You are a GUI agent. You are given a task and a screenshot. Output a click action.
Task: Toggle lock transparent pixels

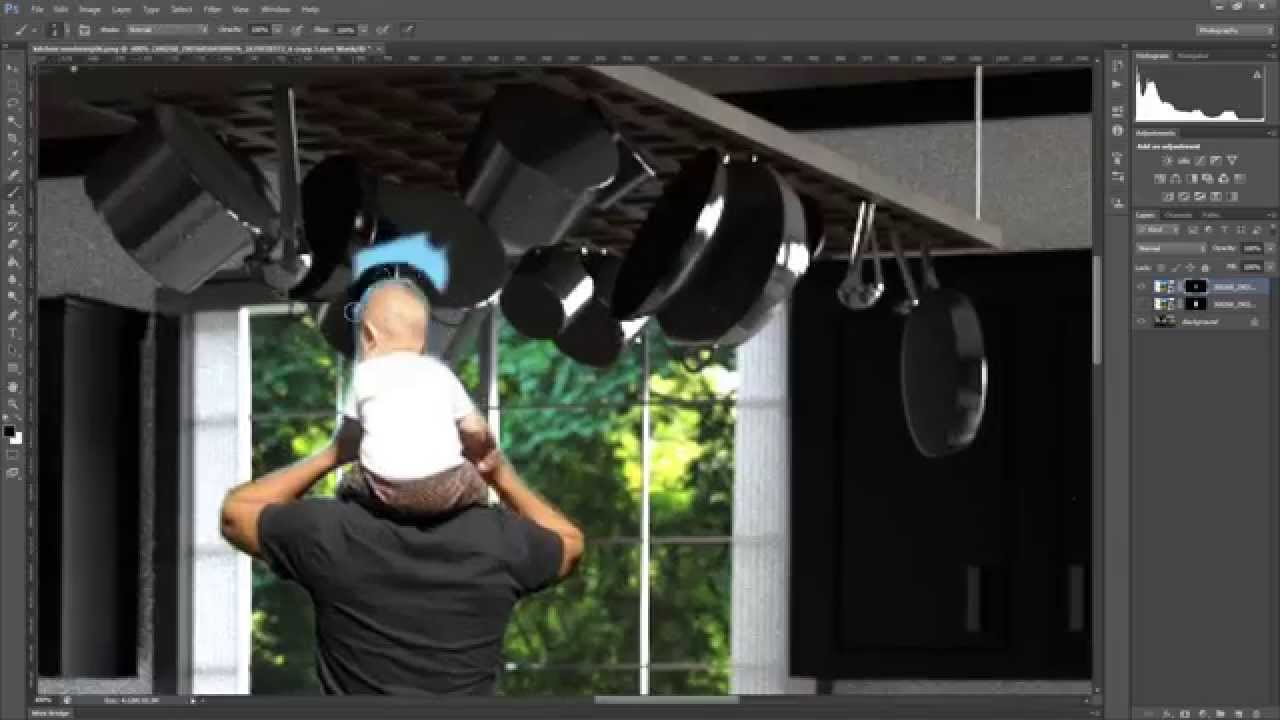pos(1161,267)
